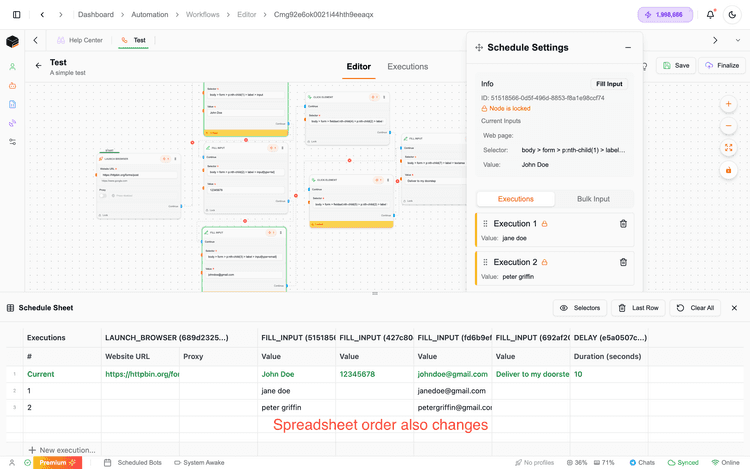Delete the Last Row in the sheet

[639, 308]
